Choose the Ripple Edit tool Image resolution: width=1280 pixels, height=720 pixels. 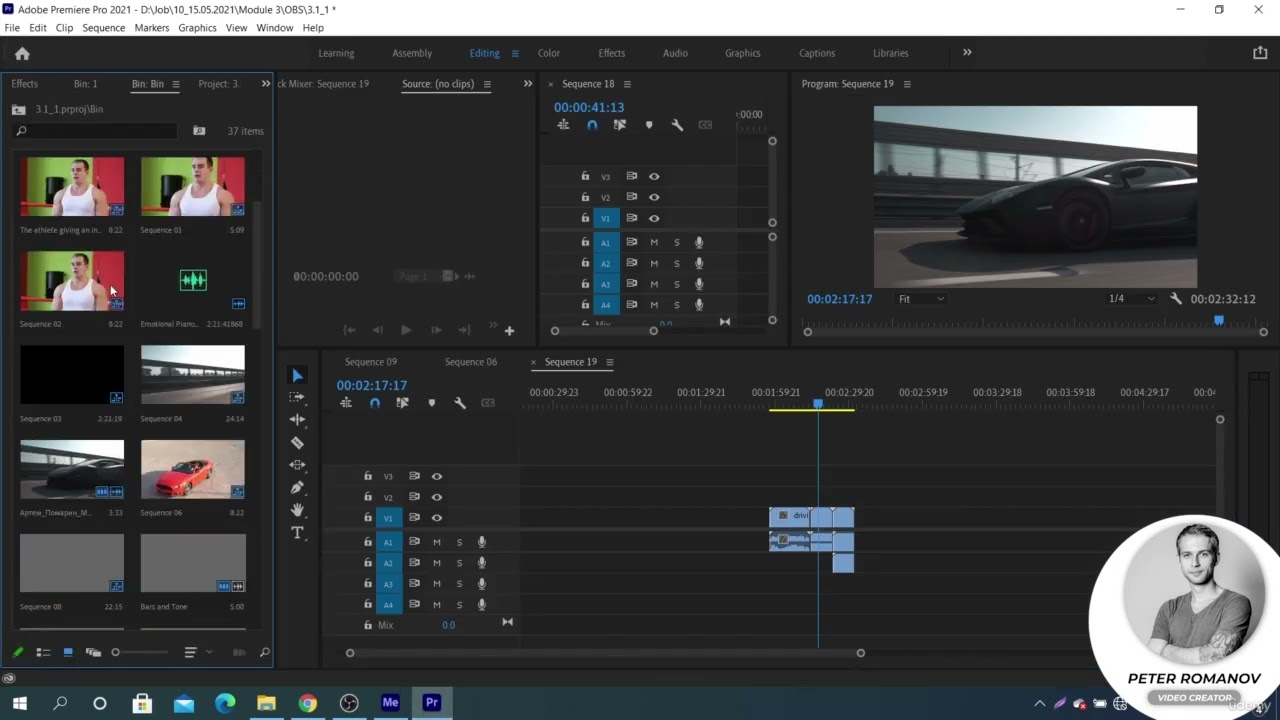297,420
